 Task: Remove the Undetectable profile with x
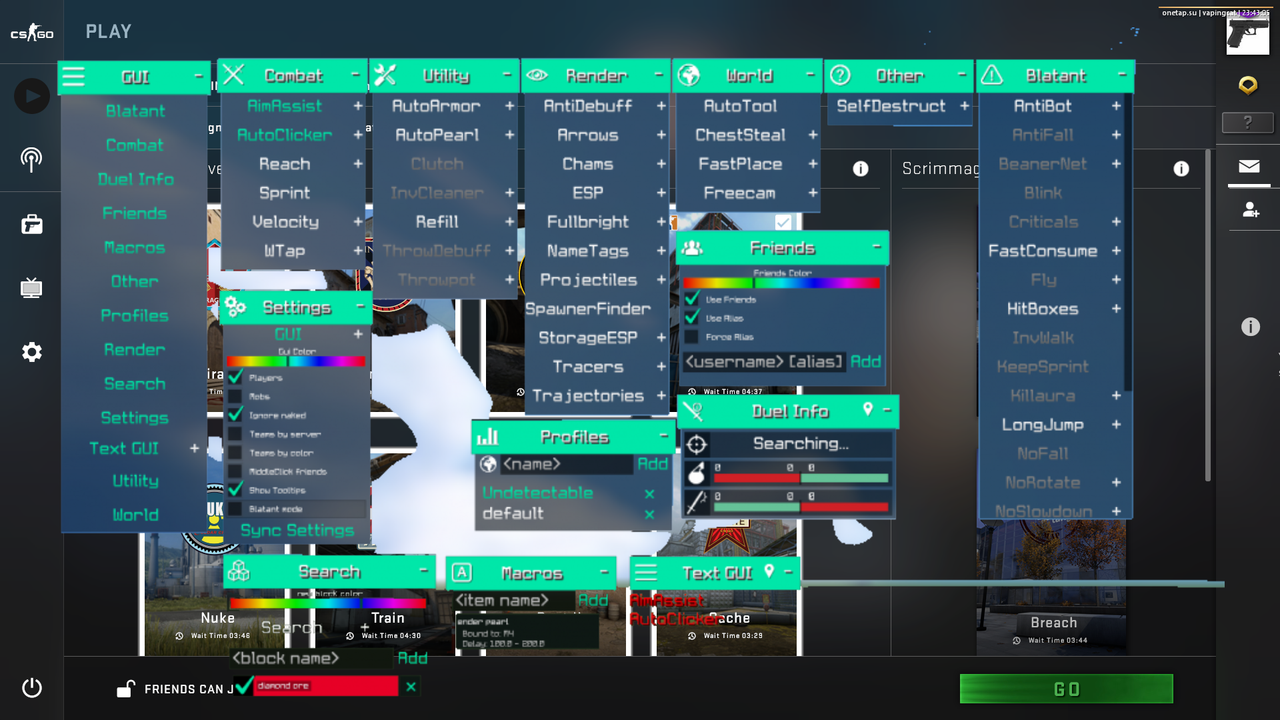pyautogui.click(x=649, y=493)
